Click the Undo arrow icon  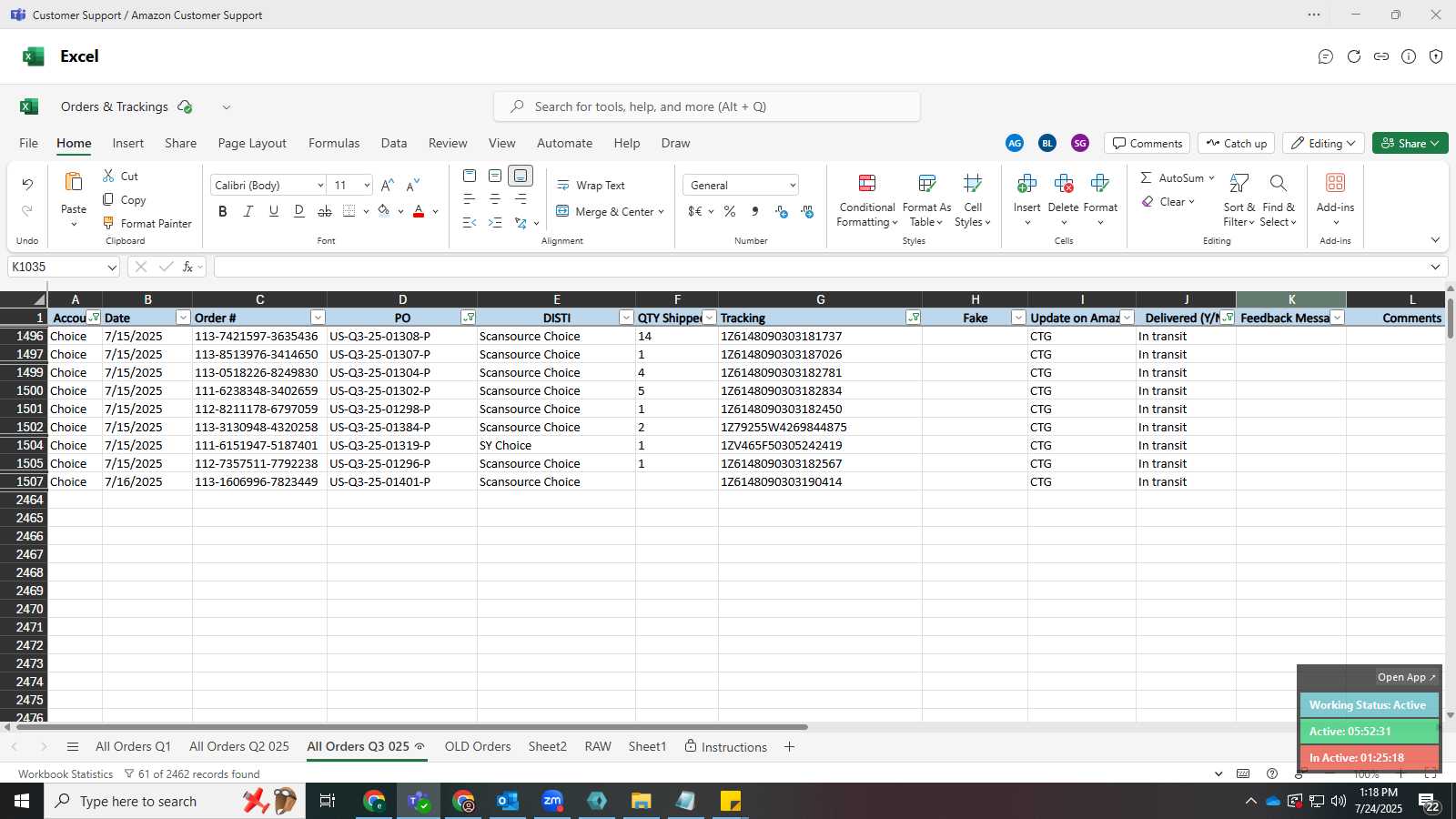point(27,185)
